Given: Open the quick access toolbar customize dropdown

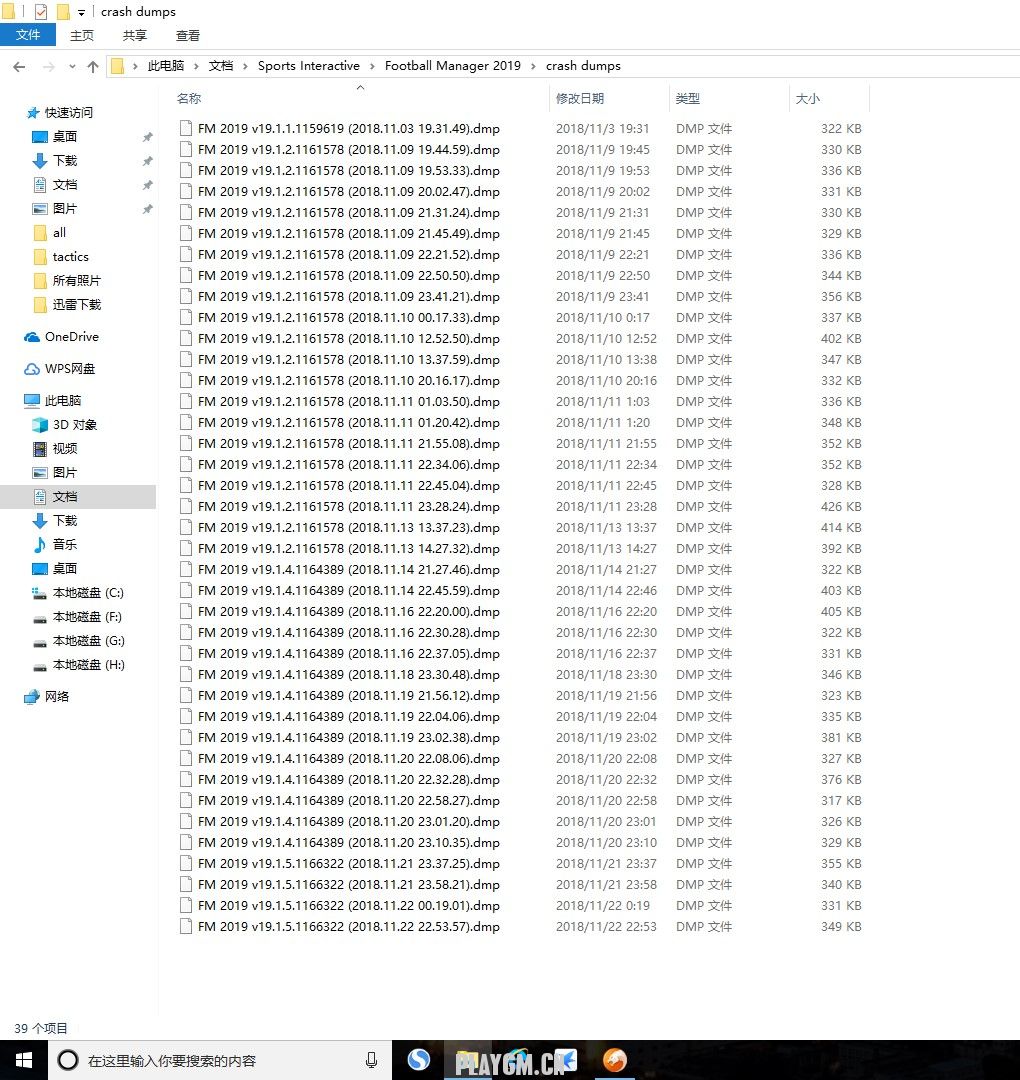Looking at the screenshot, I should [81, 12].
